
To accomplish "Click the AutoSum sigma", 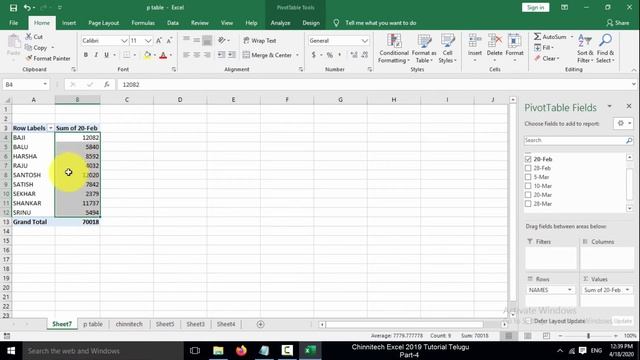I will (x=538, y=37).
